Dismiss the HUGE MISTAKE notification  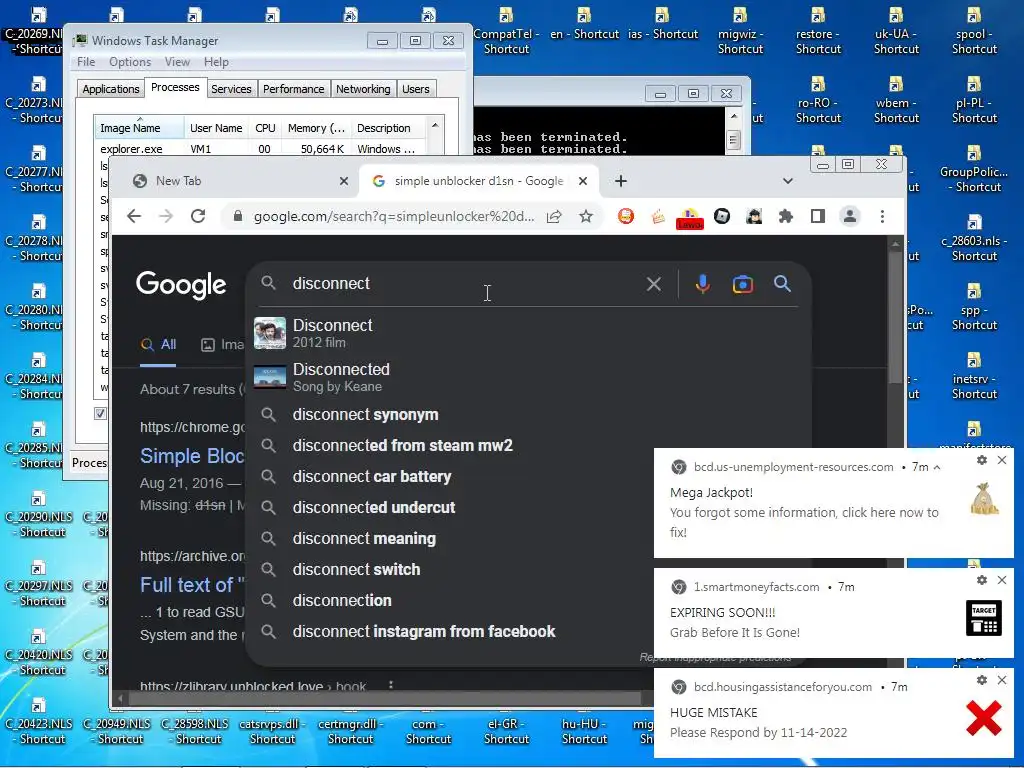click(1002, 680)
